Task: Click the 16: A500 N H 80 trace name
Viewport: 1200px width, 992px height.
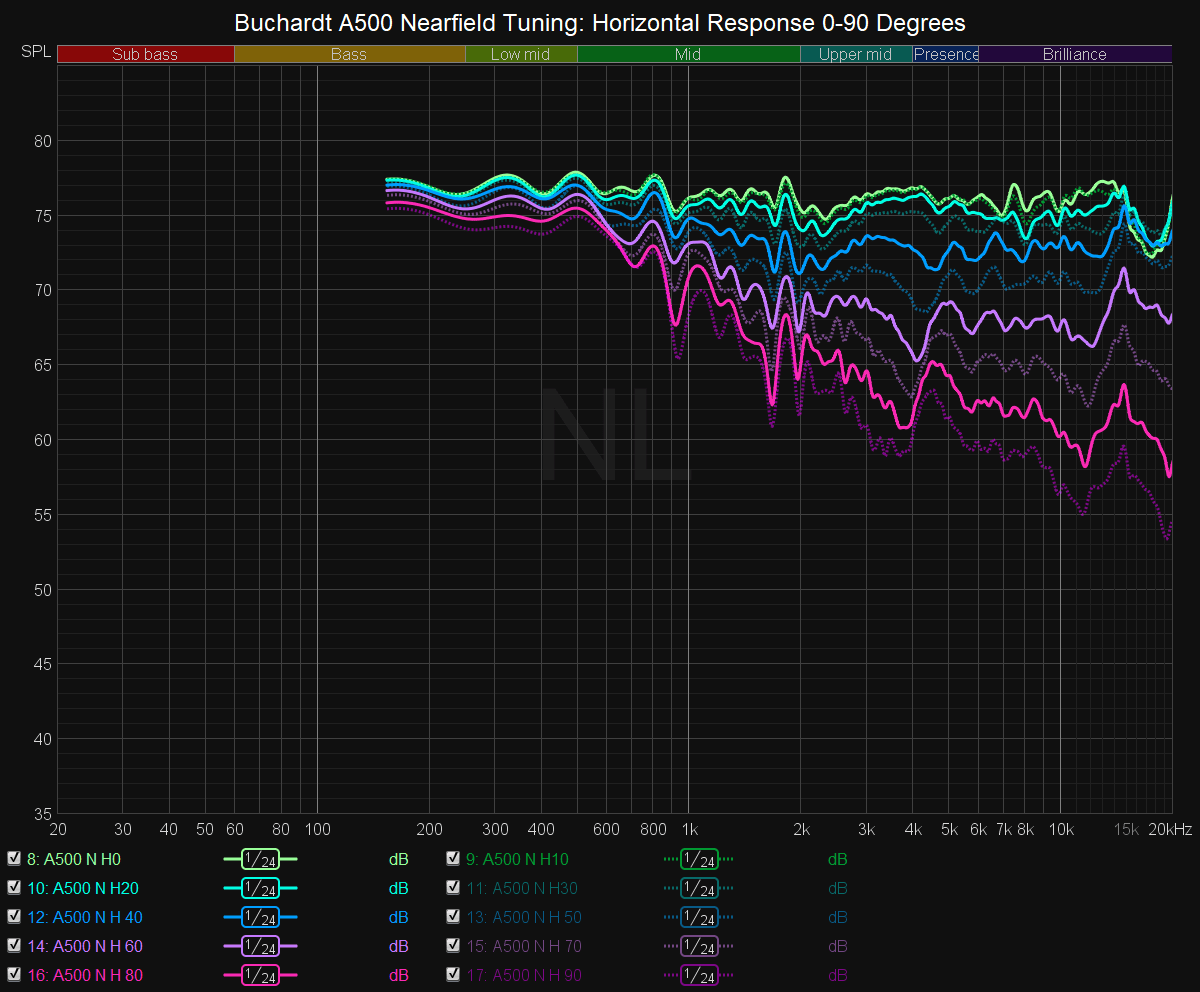Action: (83, 975)
